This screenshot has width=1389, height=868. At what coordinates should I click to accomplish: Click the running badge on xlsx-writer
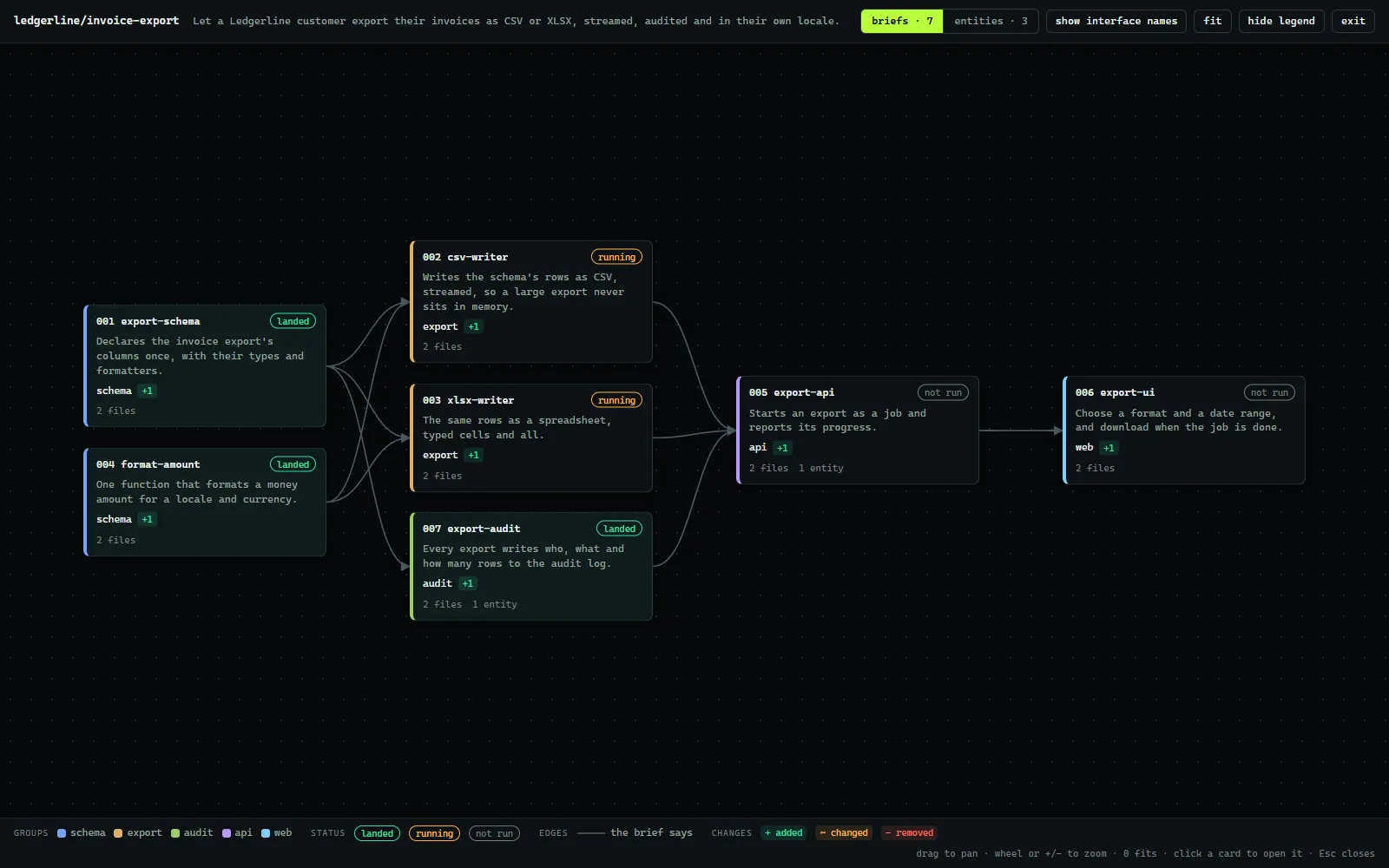pyautogui.click(x=616, y=400)
